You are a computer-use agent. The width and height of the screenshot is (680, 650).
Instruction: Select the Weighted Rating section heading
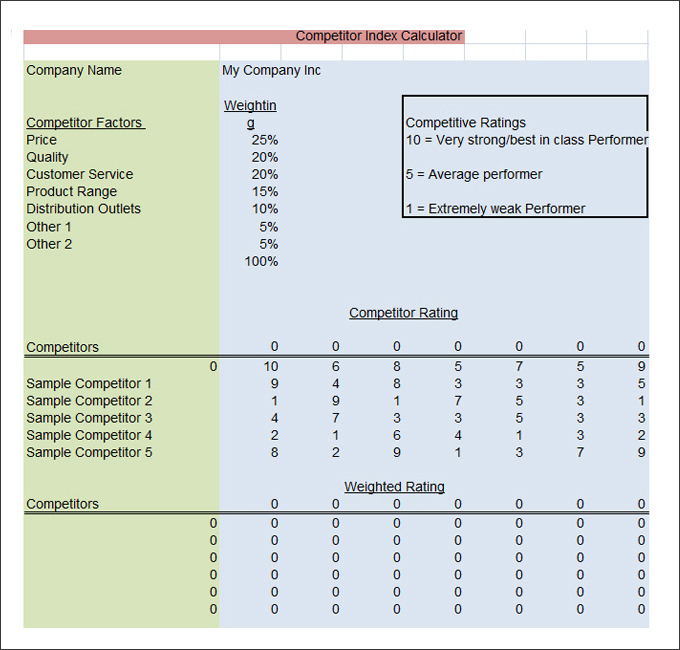click(x=394, y=487)
